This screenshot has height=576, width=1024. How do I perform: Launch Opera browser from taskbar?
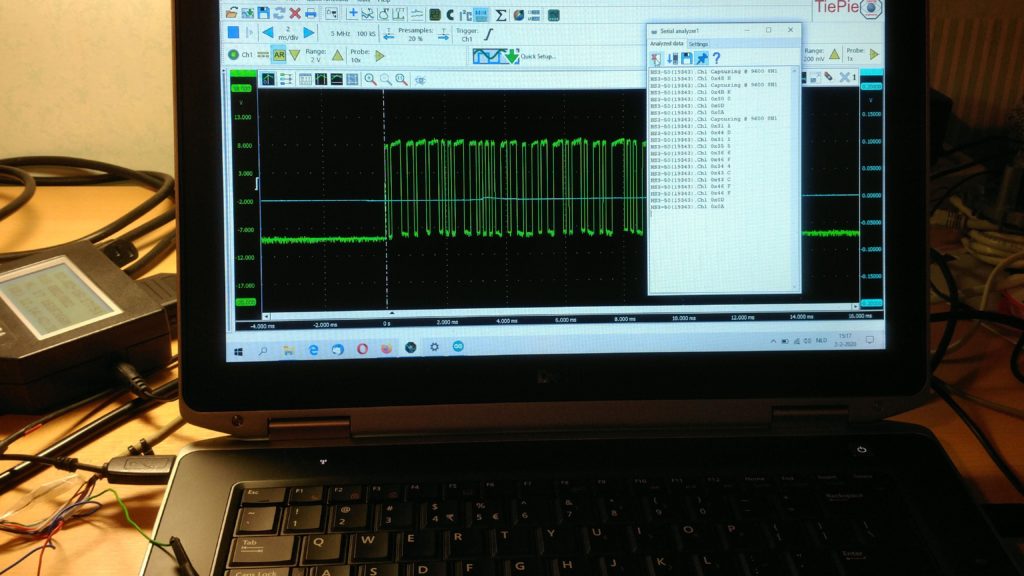tap(362, 349)
